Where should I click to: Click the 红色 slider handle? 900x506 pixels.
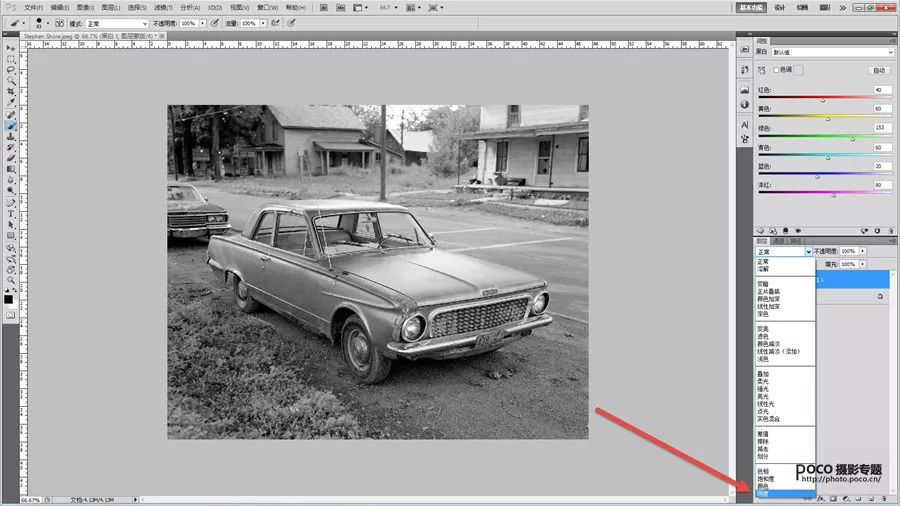click(x=823, y=100)
